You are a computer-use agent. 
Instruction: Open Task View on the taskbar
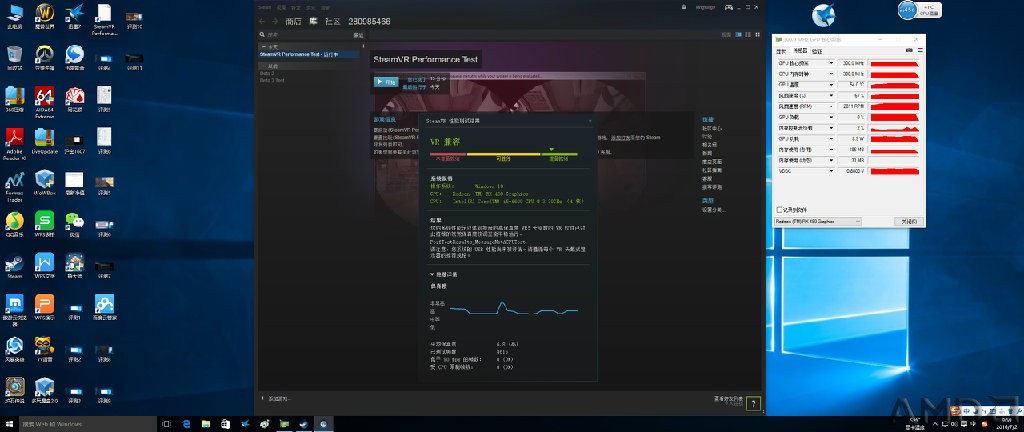click(166, 424)
